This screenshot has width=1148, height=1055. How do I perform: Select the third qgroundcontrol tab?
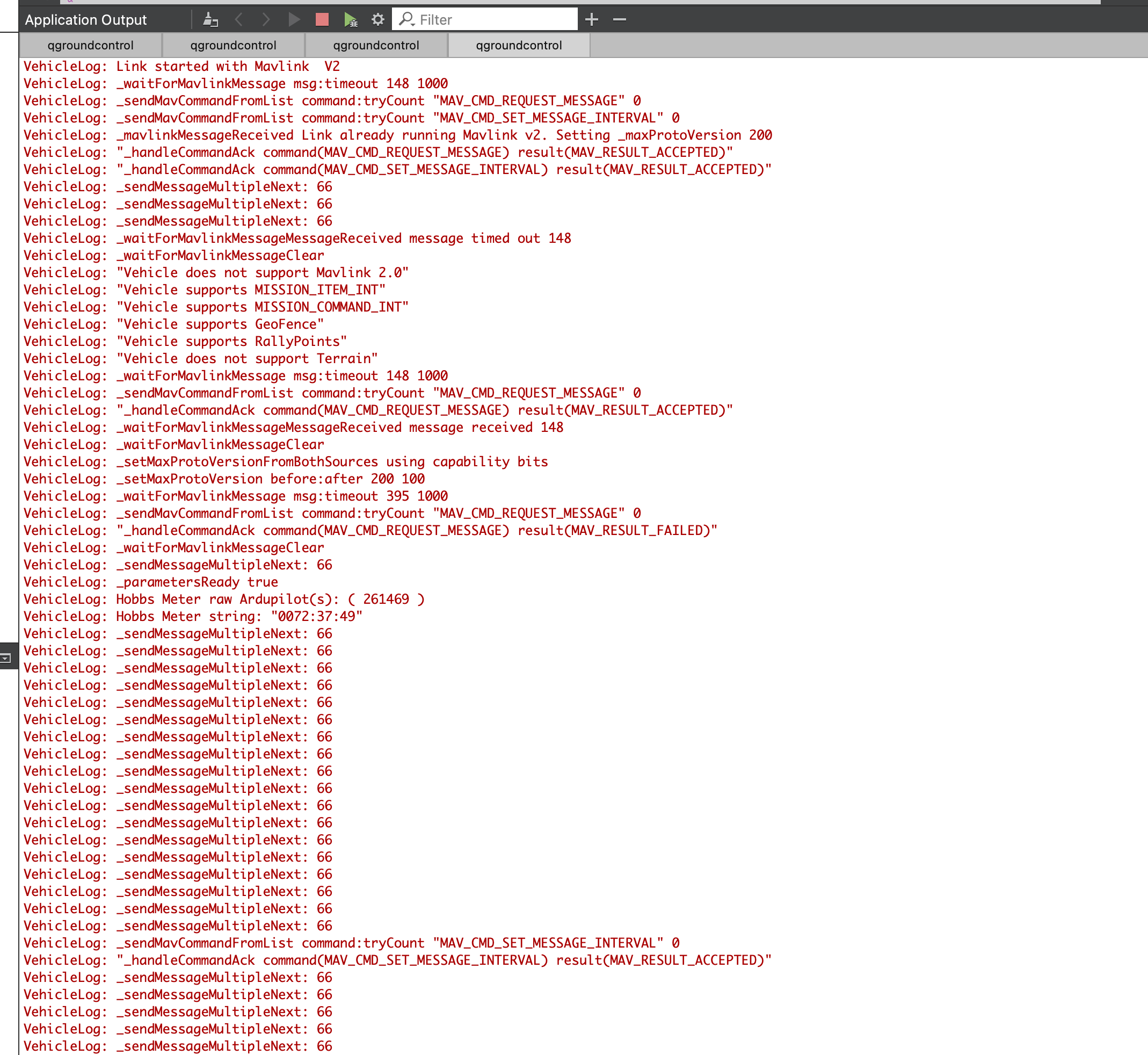click(x=376, y=45)
